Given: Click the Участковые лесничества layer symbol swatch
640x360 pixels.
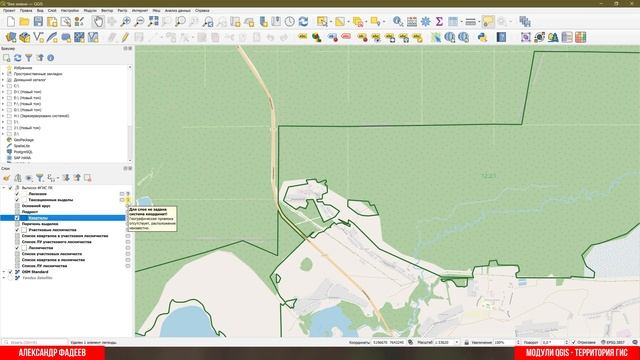Looking at the screenshot, I should [24, 230].
